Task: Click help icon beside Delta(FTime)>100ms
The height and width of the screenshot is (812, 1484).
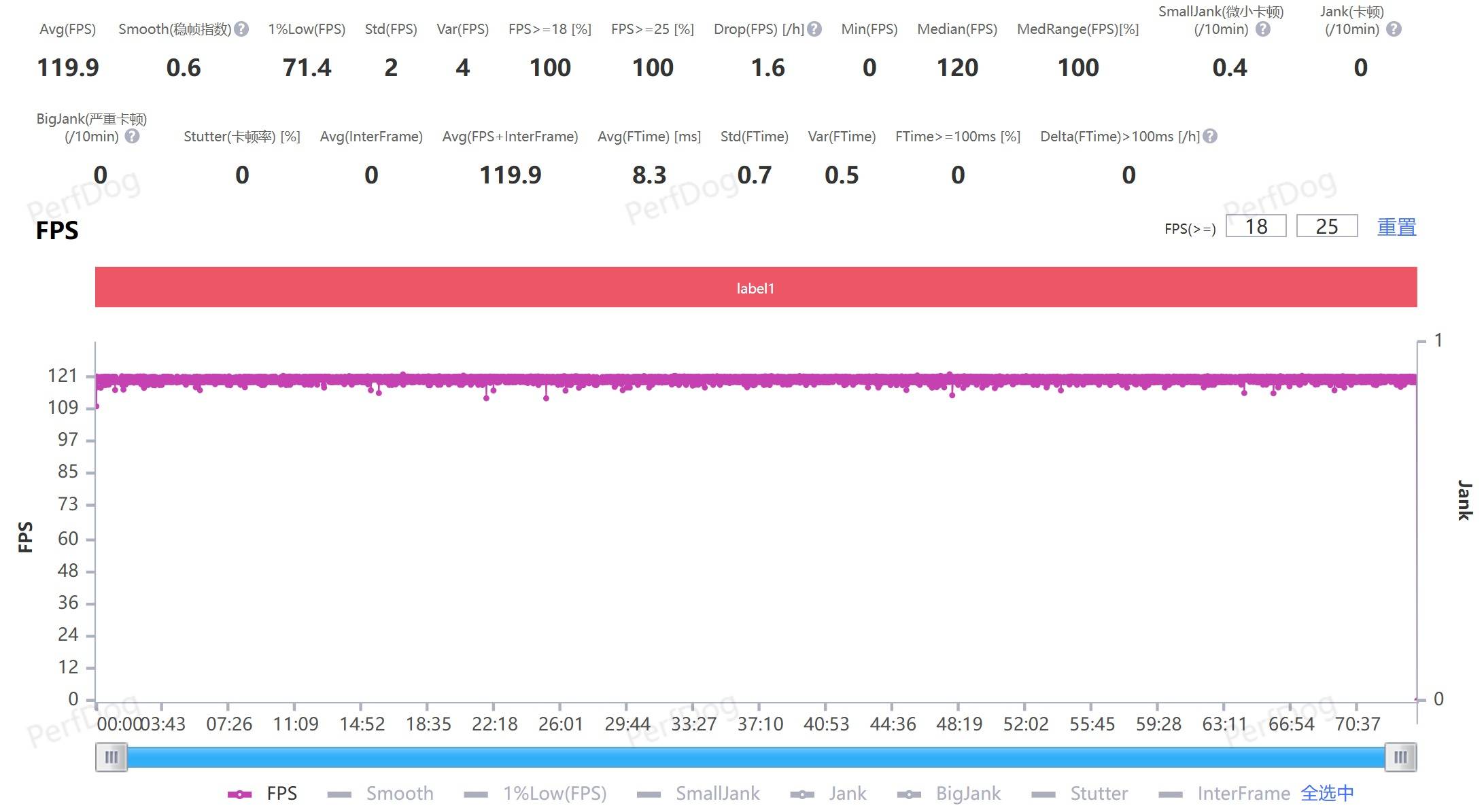Action: [x=1210, y=137]
